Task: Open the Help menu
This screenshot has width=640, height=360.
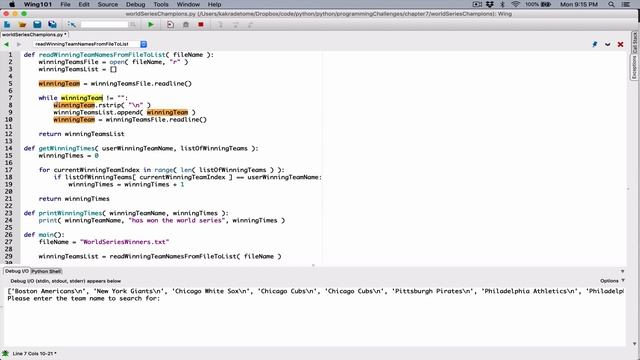Action: (x=214, y=4)
